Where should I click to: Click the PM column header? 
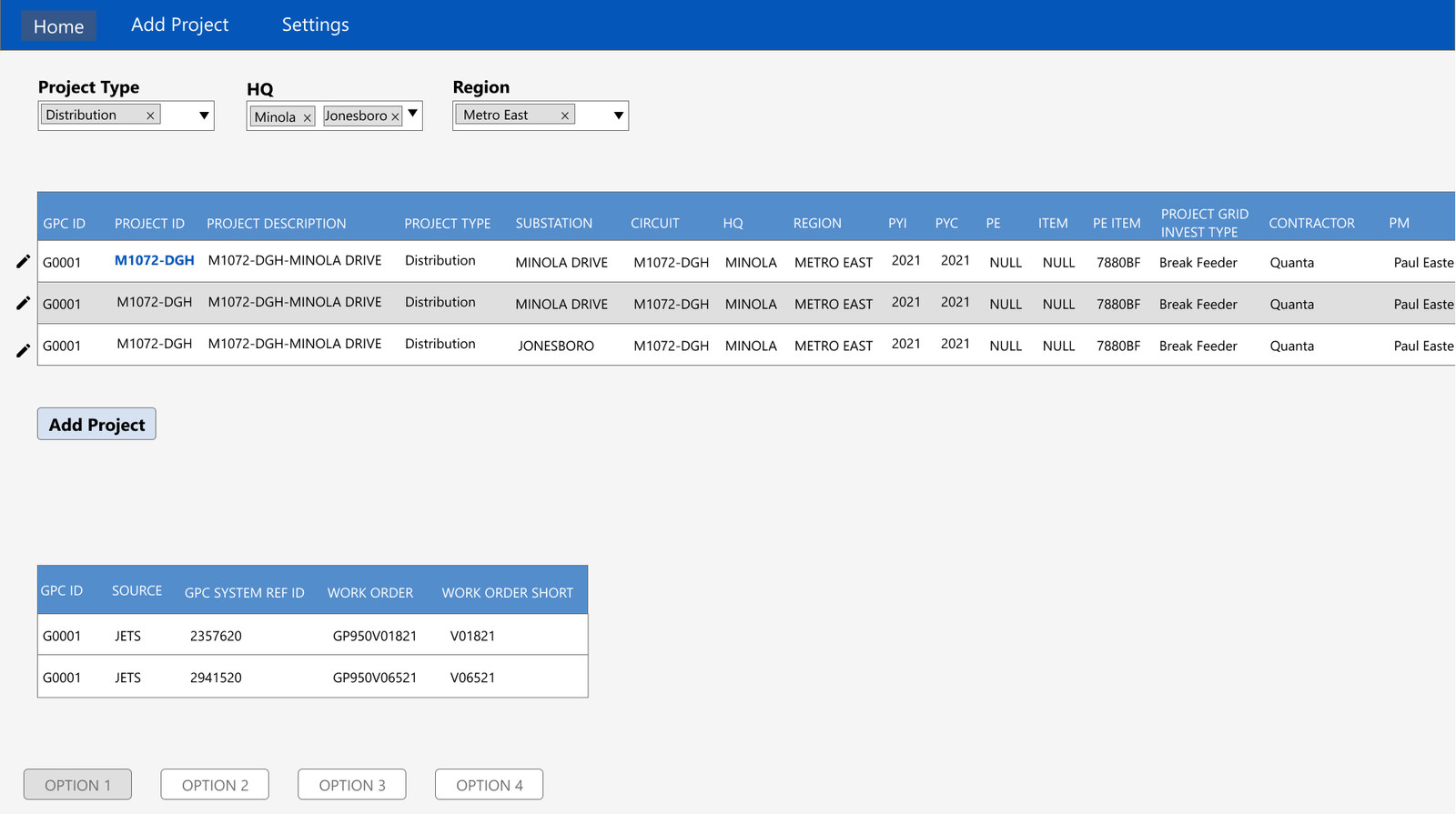pyautogui.click(x=1399, y=224)
